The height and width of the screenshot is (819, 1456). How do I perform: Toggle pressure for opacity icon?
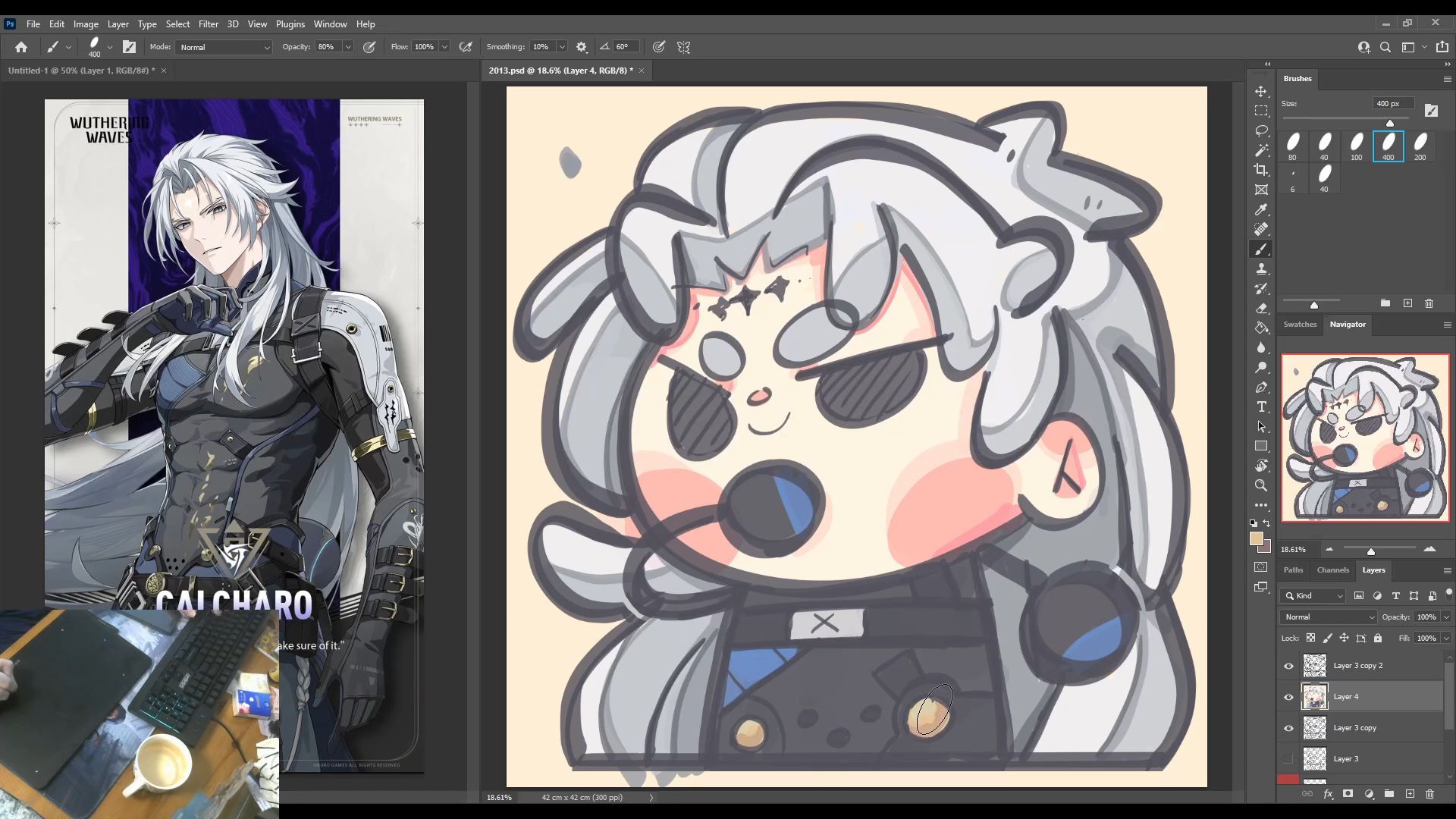369,47
